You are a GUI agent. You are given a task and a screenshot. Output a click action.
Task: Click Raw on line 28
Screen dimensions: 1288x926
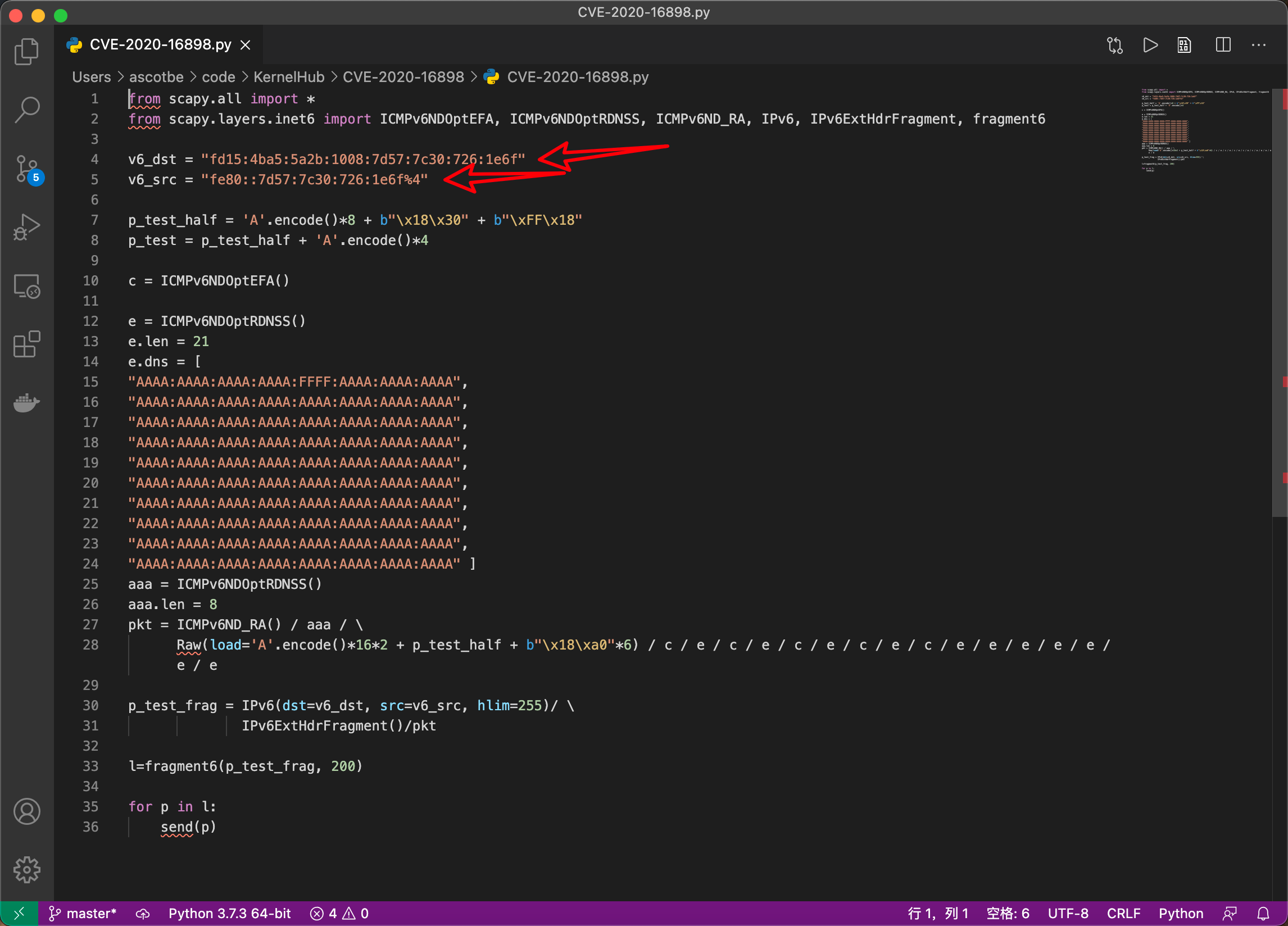189,645
